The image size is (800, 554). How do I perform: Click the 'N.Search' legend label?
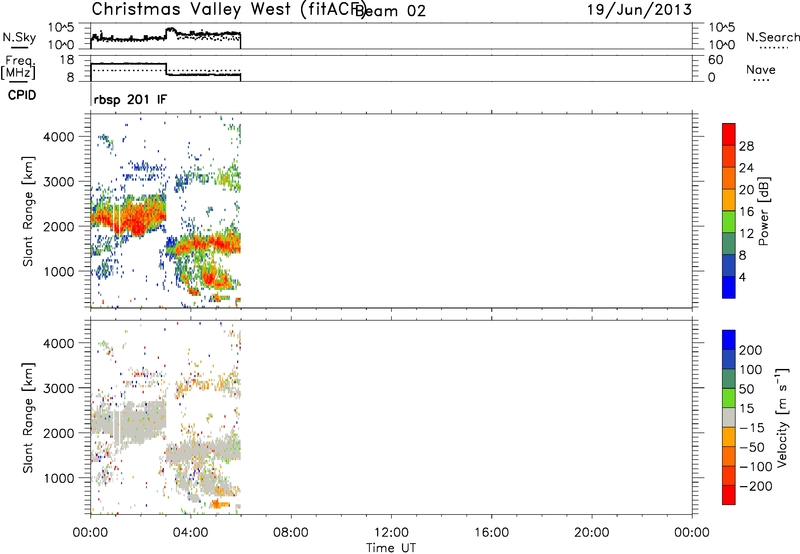pyautogui.click(x=772, y=37)
